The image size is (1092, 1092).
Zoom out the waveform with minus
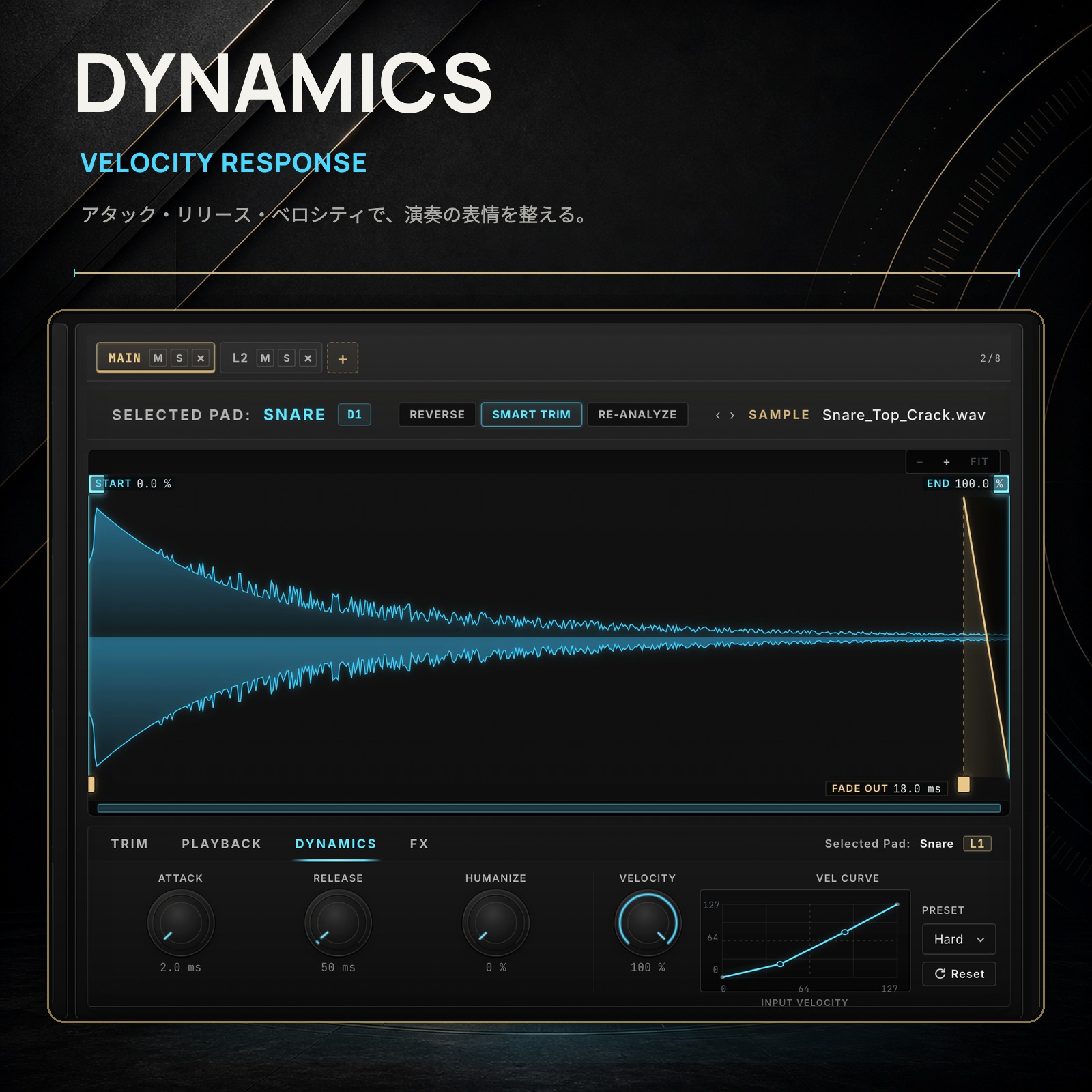click(x=920, y=462)
